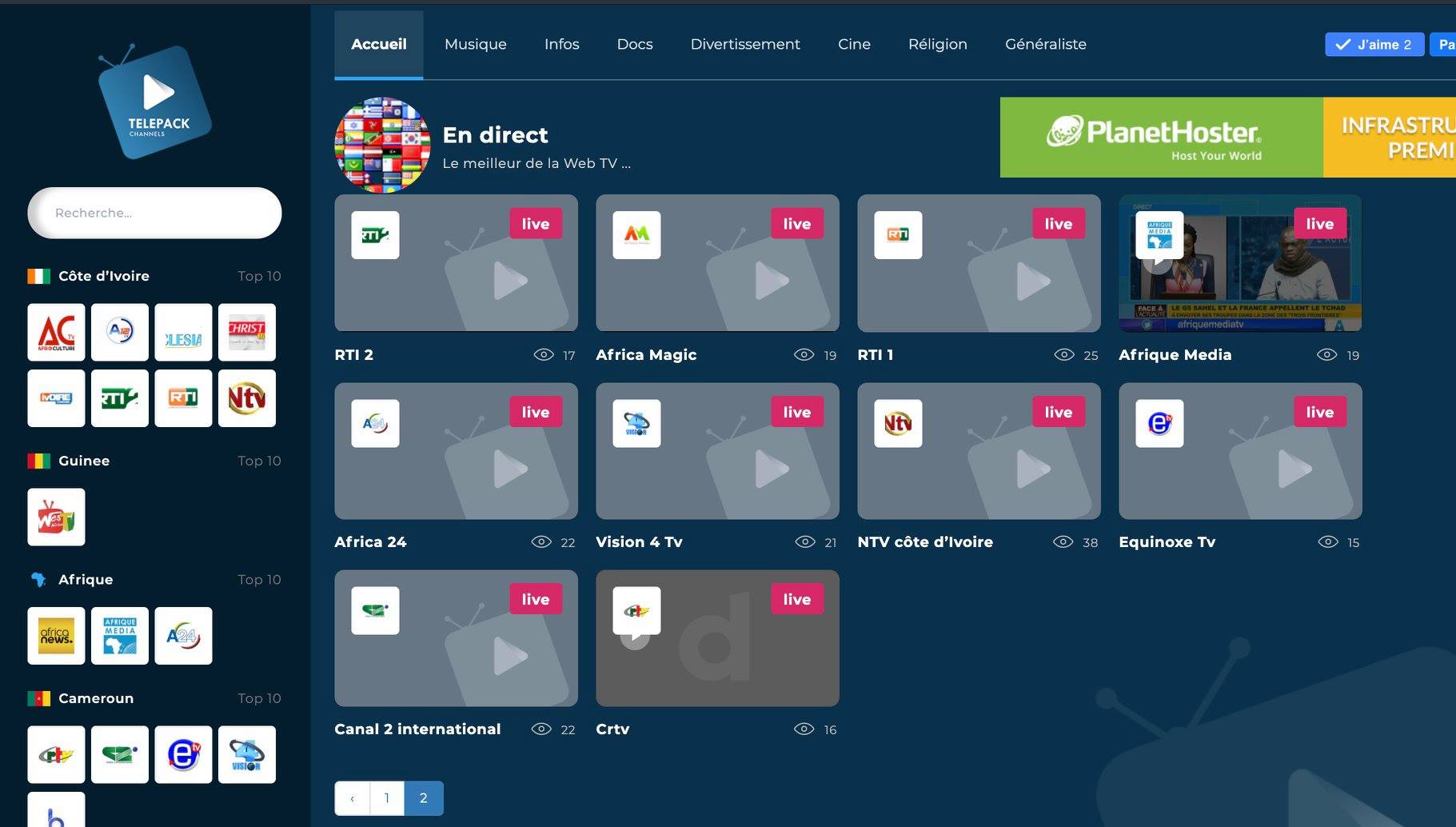The width and height of the screenshot is (1456, 827).
Task: Open the Généraliste tab
Action: [x=1046, y=45]
